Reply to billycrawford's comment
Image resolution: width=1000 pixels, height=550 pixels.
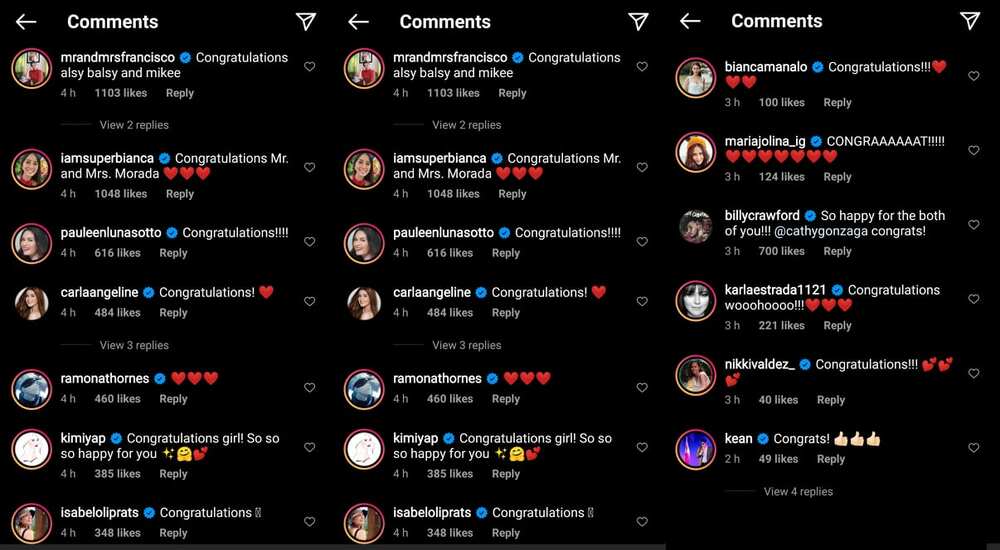837,251
